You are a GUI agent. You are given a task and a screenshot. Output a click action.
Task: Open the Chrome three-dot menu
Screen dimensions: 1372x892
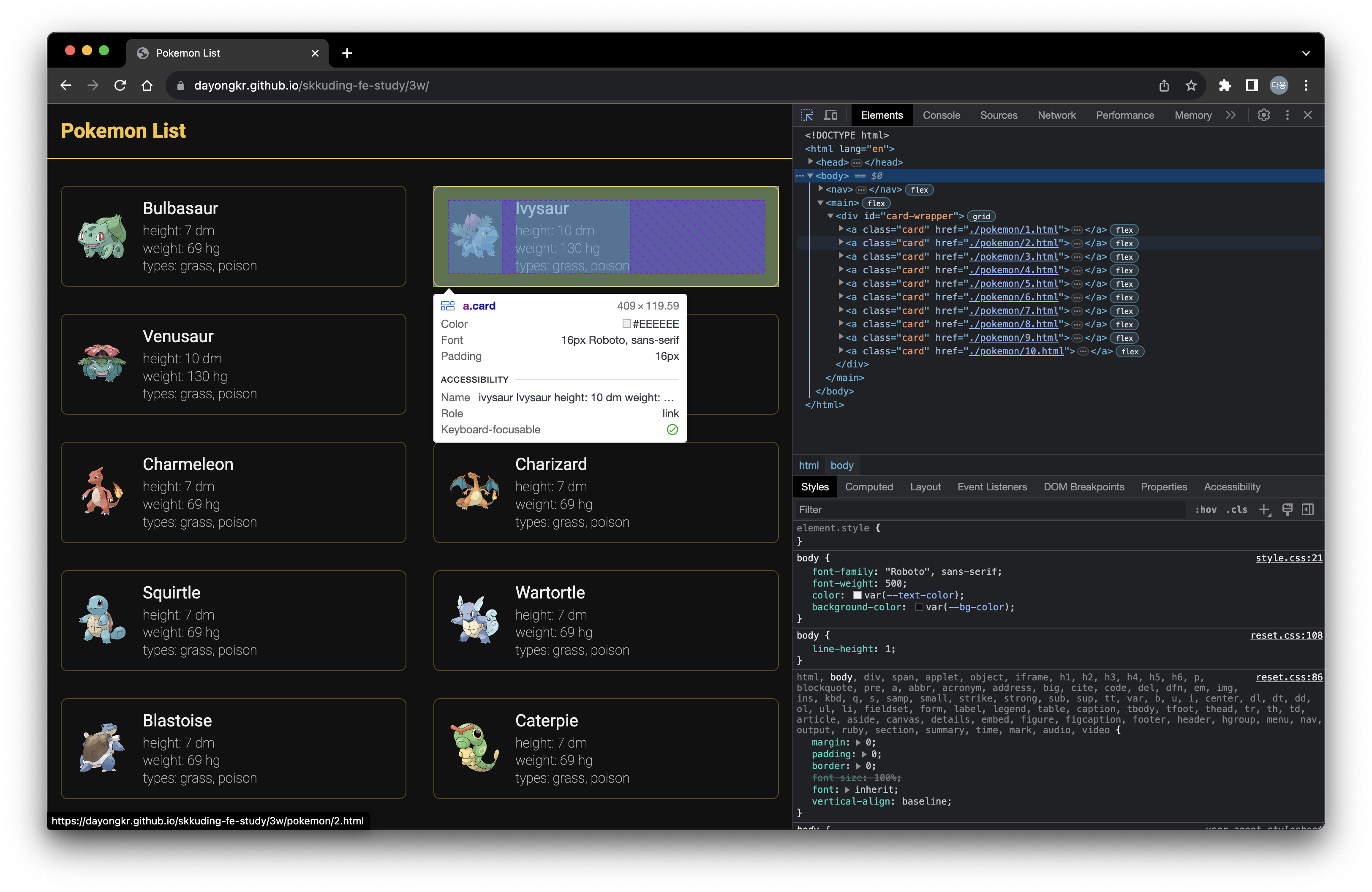(x=1306, y=85)
